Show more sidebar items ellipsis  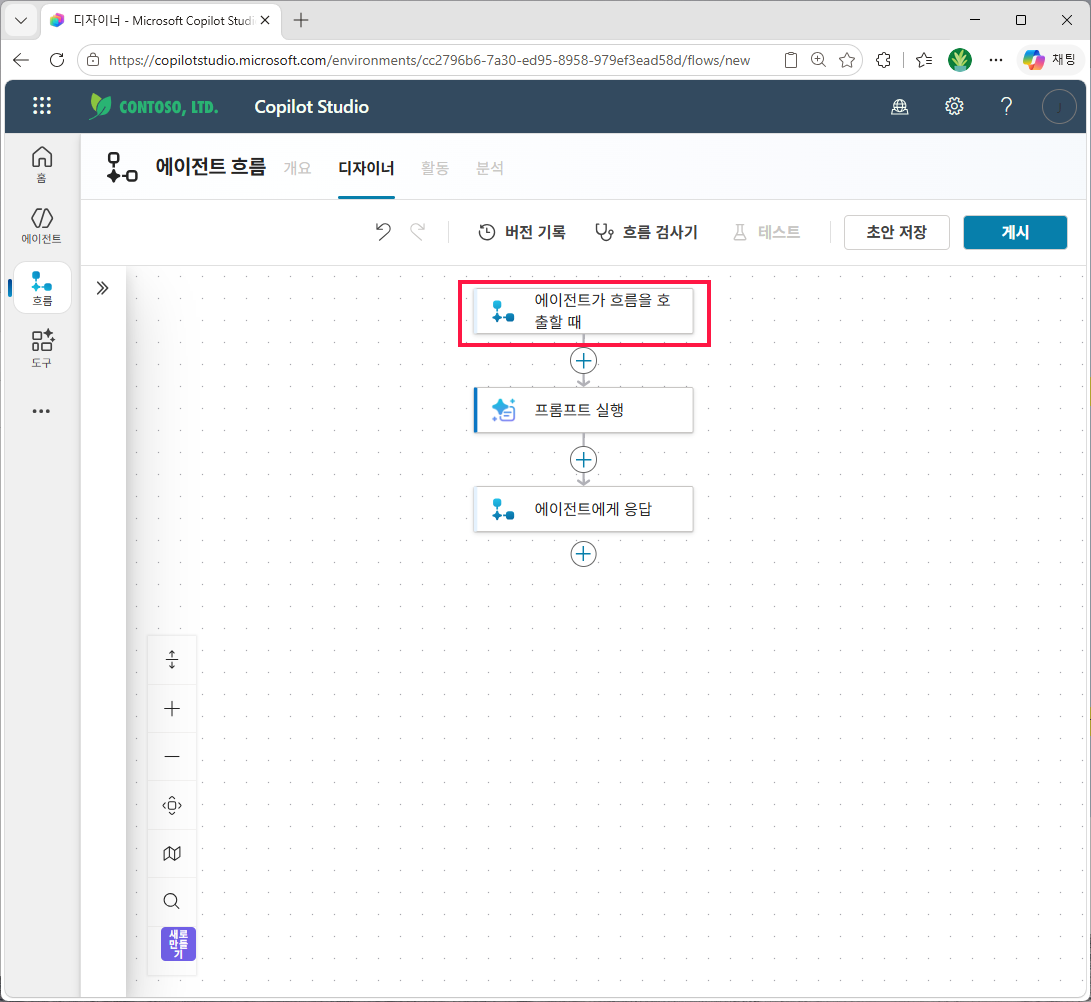click(x=42, y=411)
